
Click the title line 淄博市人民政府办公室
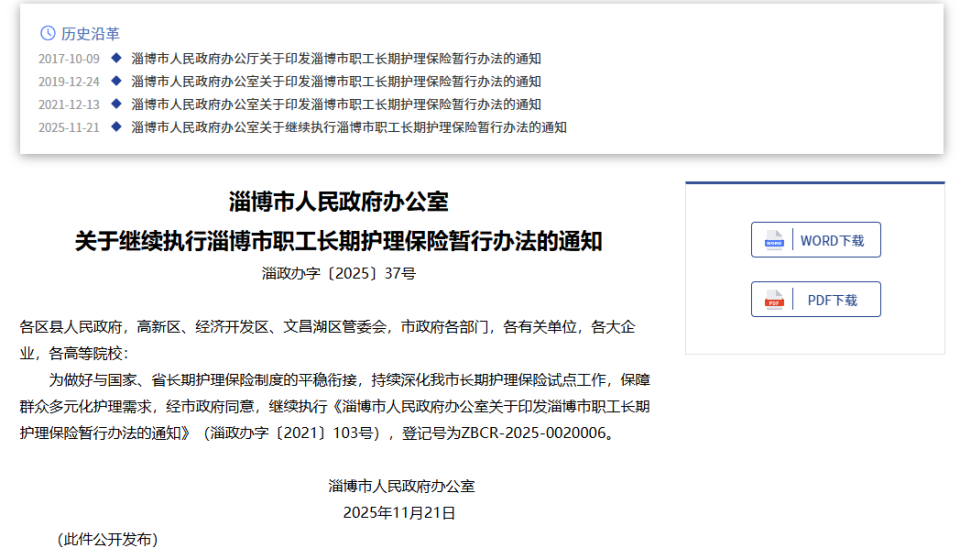[339, 201]
